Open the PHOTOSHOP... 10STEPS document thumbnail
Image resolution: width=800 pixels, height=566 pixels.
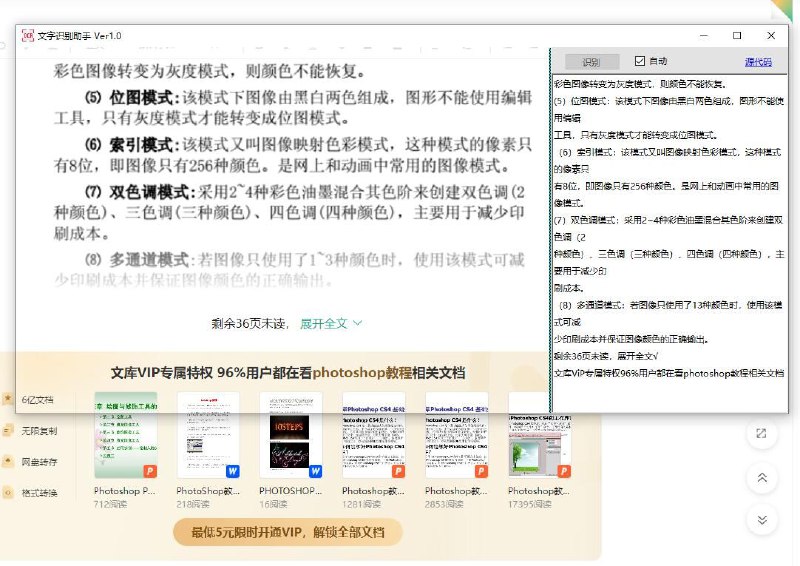291,435
